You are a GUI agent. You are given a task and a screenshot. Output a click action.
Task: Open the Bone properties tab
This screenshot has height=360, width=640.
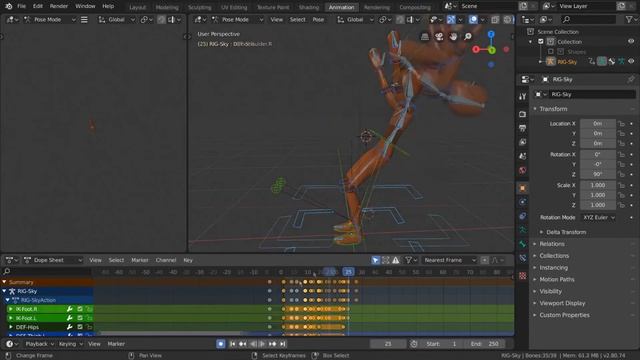[522, 244]
